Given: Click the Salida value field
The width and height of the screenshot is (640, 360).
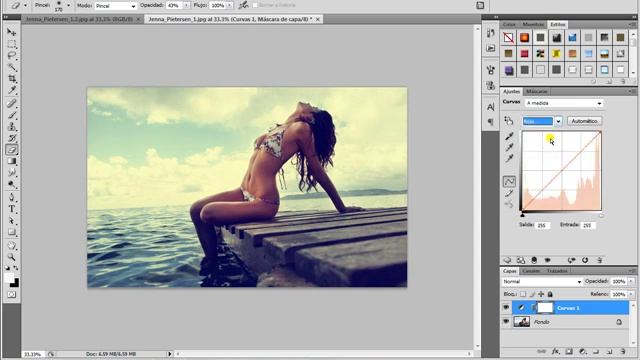Looking at the screenshot, I should pos(542,225).
